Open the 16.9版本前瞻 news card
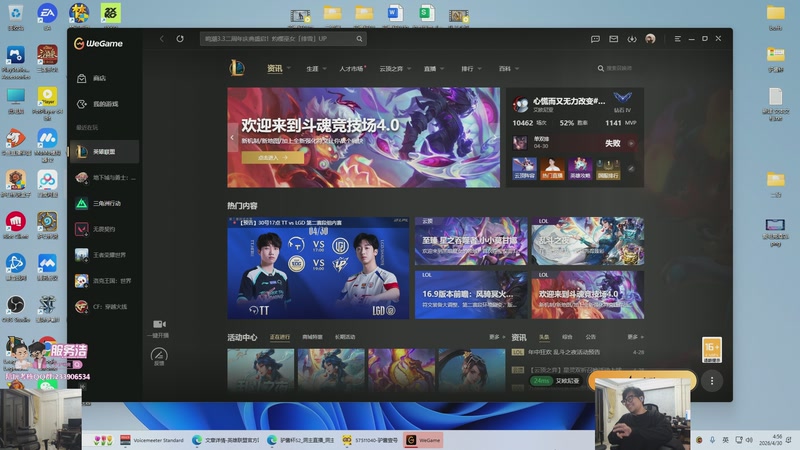Screen dimensions: 800x450 (471, 295)
